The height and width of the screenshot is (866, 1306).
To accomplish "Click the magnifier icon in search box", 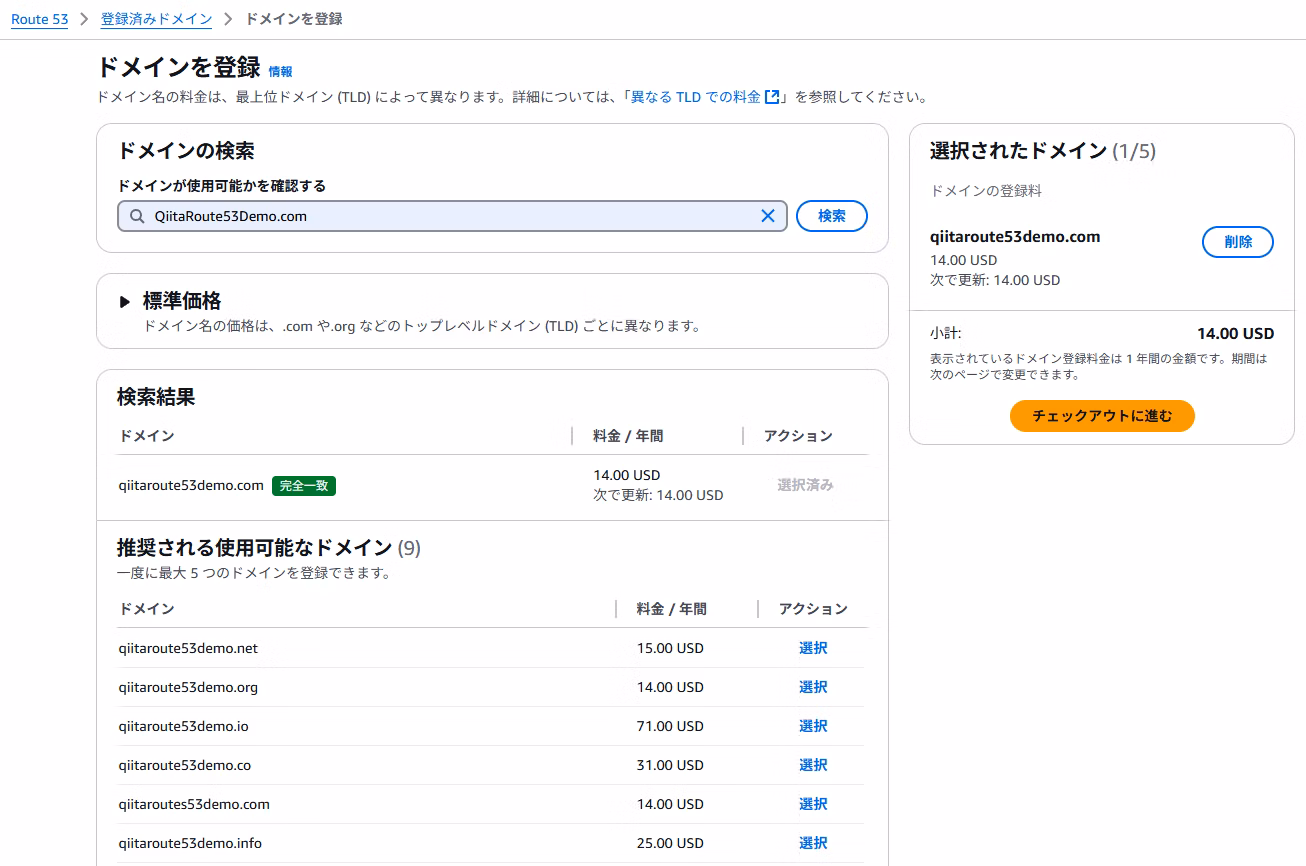I will 136,216.
